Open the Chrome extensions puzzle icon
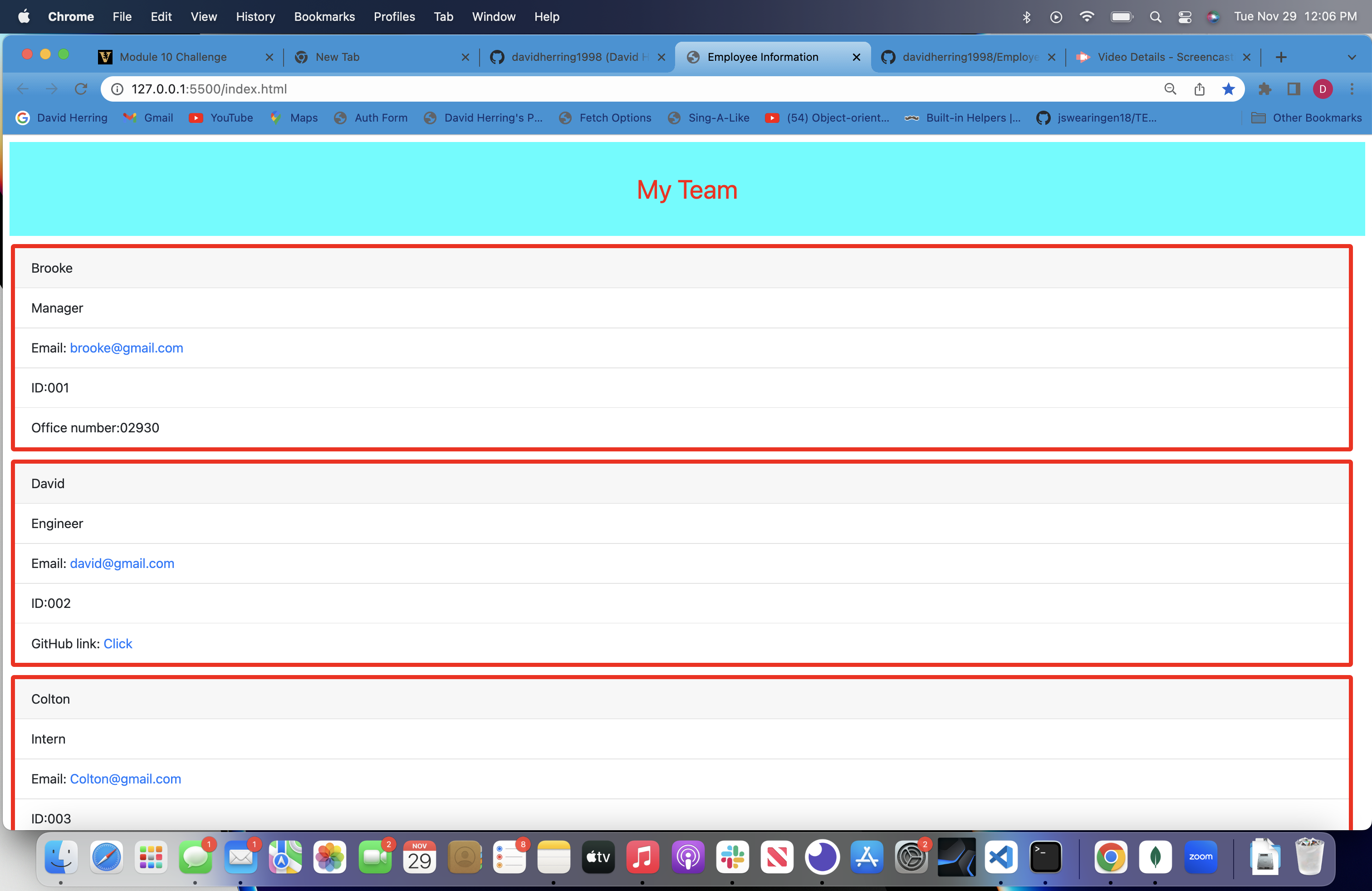Screen dimensions: 1372x891 (x=1265, y=89)
